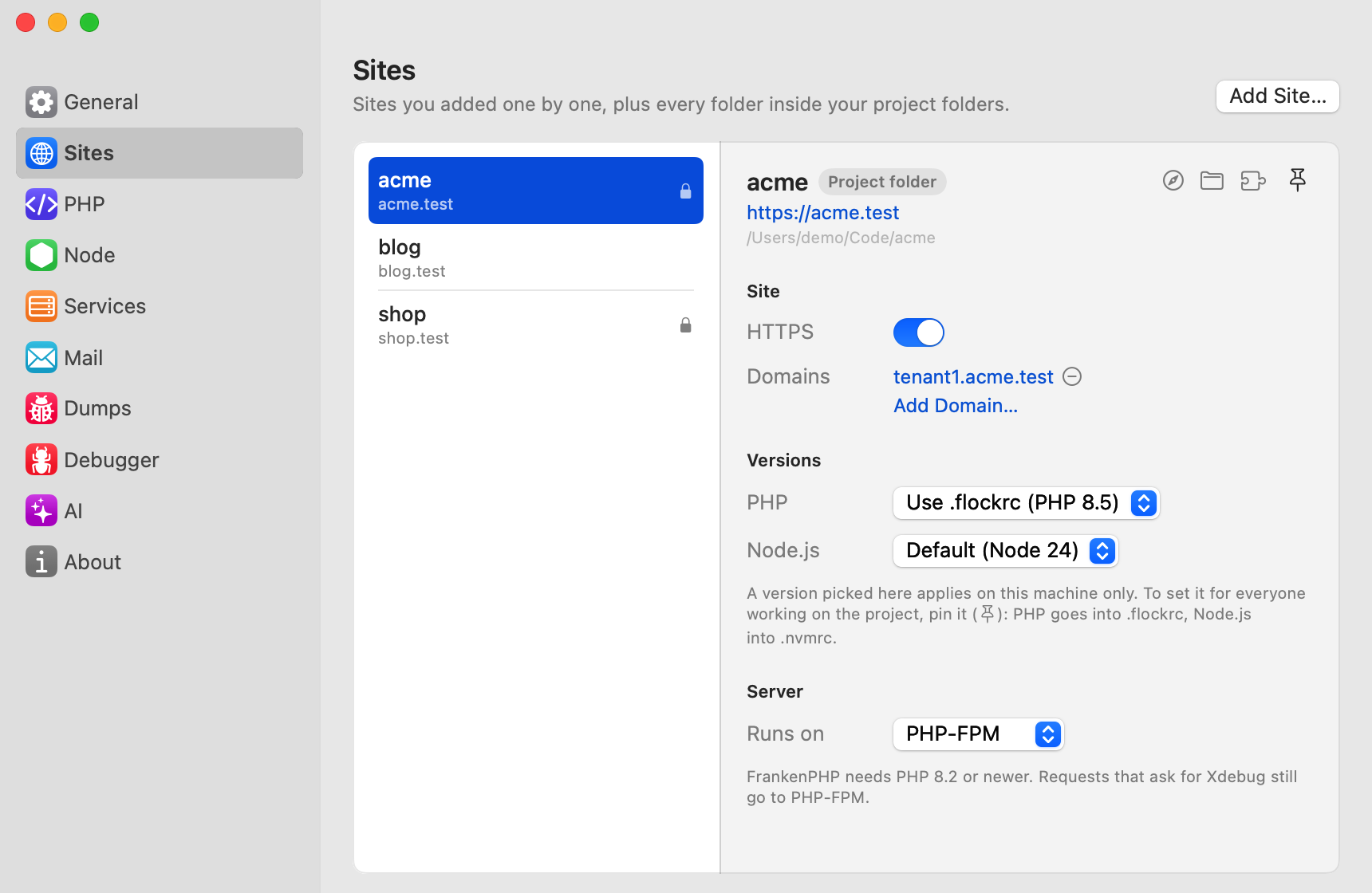Click the Dumps label in sidebar
Viewport: 1372px width, 893px height.
click(97, 408)
